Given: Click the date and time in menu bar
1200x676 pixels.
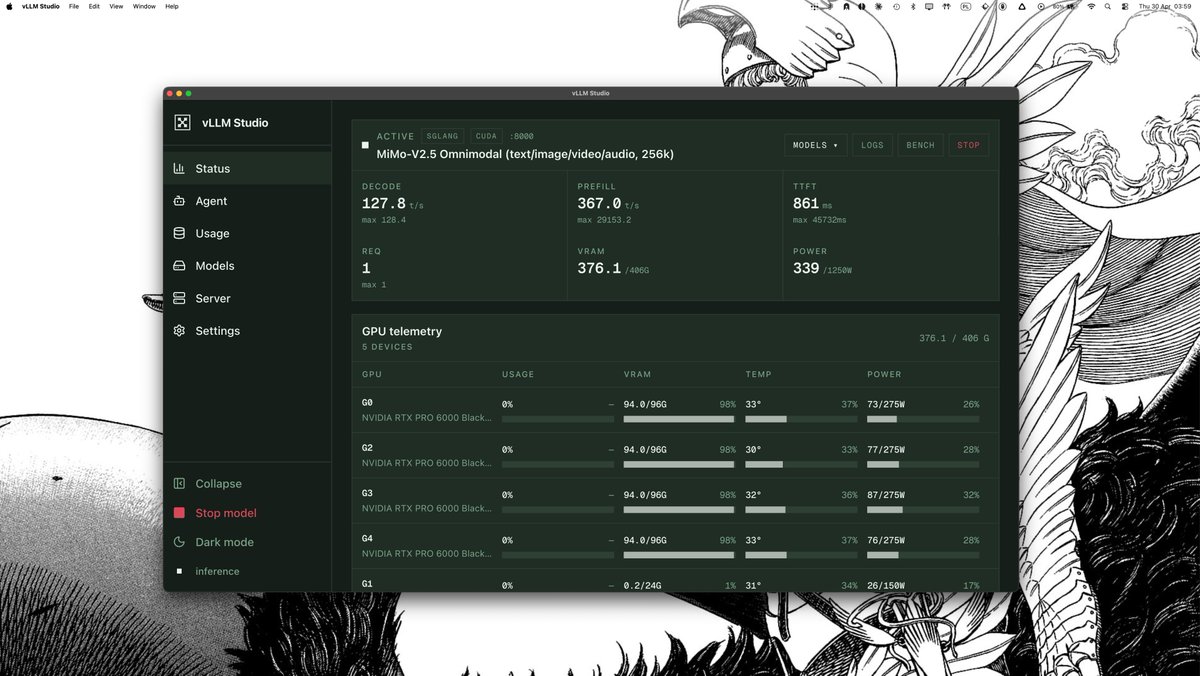Looking at the screenshot, I should [x=1166, y=6].
